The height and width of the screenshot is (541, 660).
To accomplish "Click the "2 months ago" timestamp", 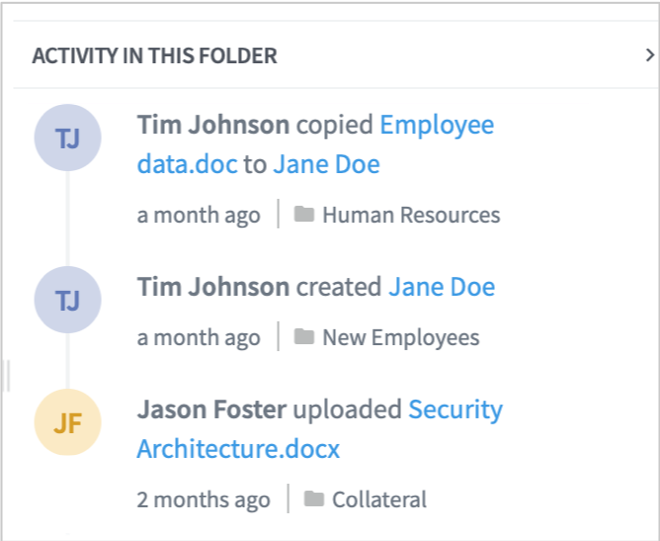I will tap(203, 499).
